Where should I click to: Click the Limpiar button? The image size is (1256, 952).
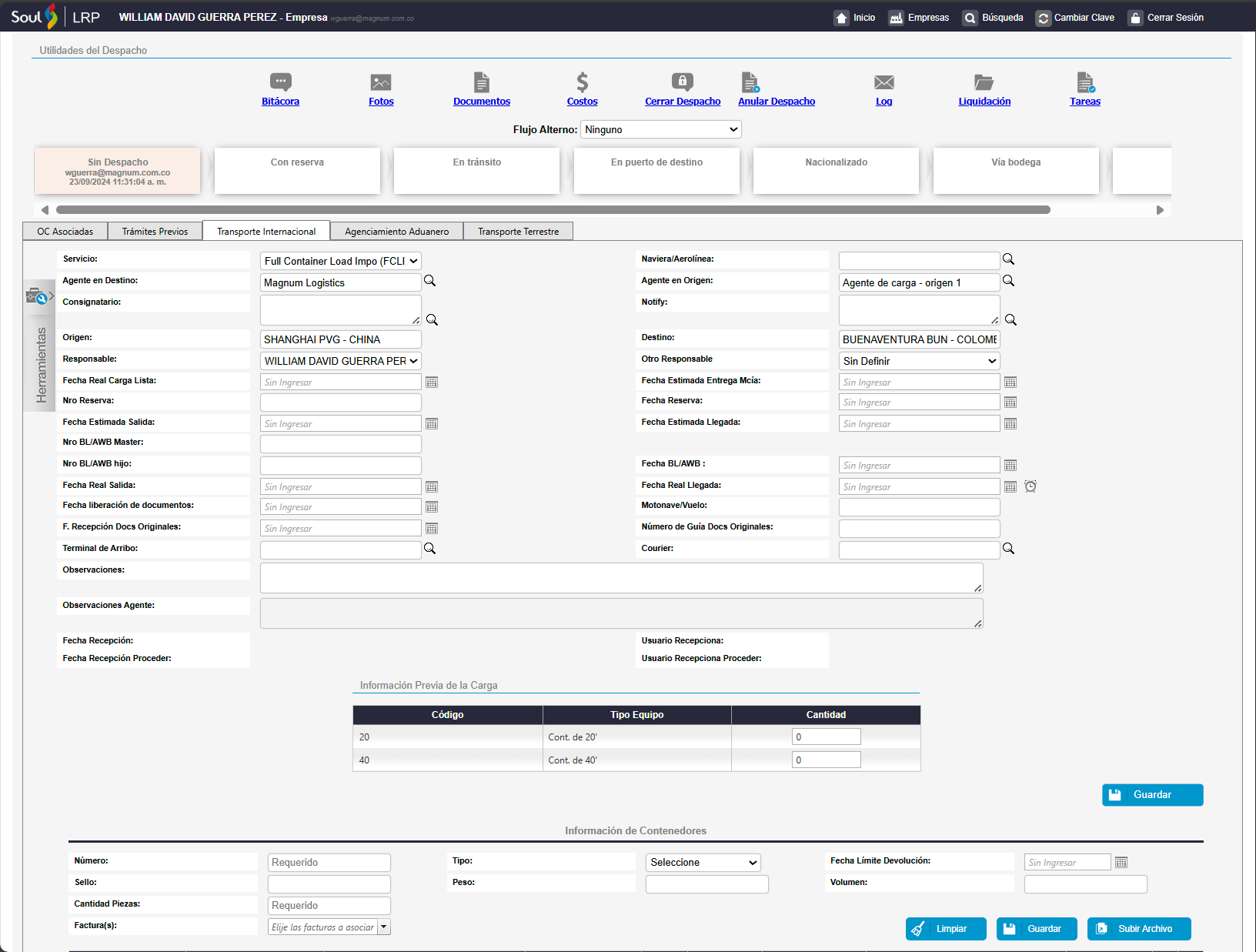tap(946, 929)
